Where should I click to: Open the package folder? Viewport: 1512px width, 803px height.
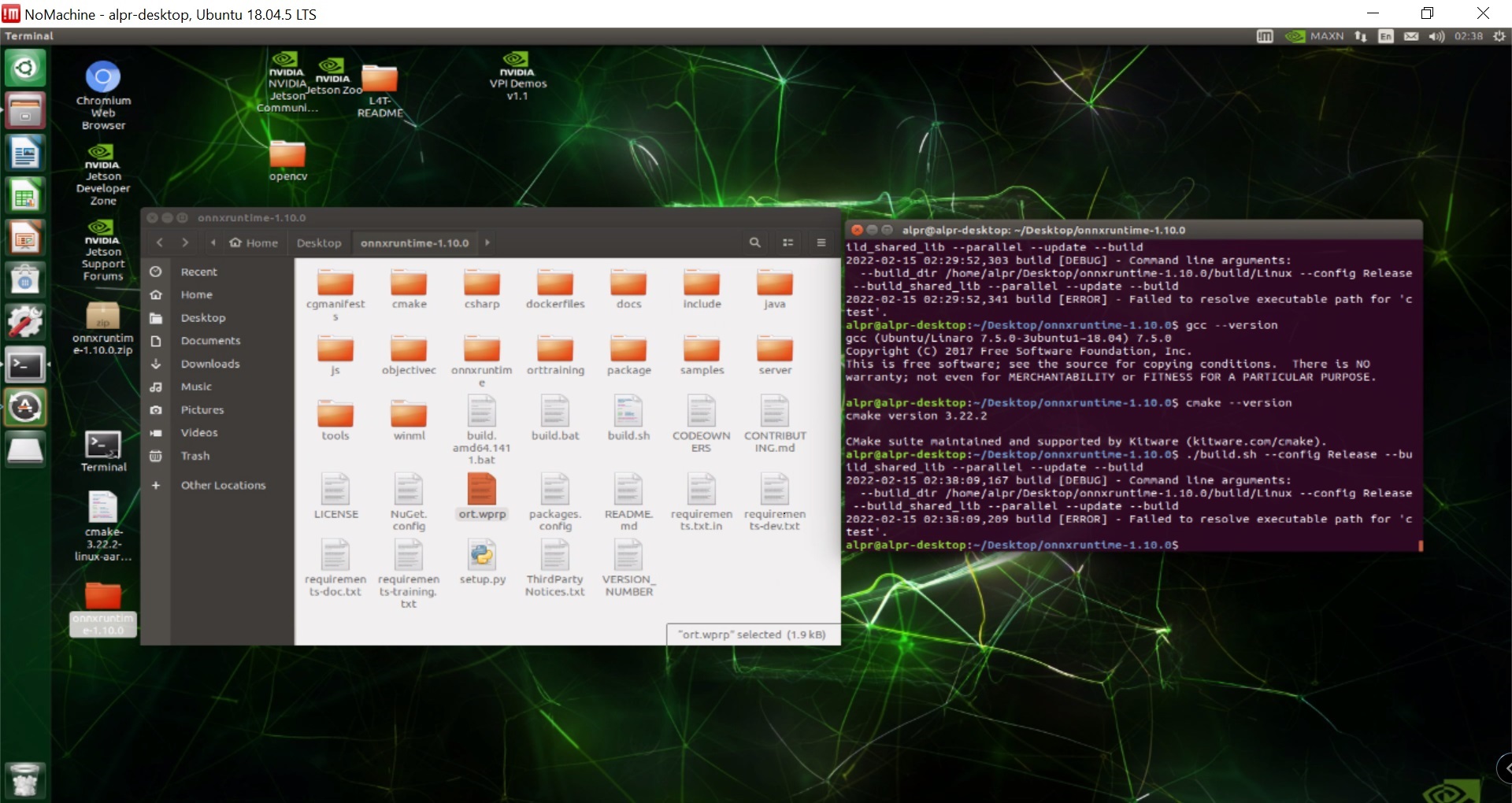point(628,355)
